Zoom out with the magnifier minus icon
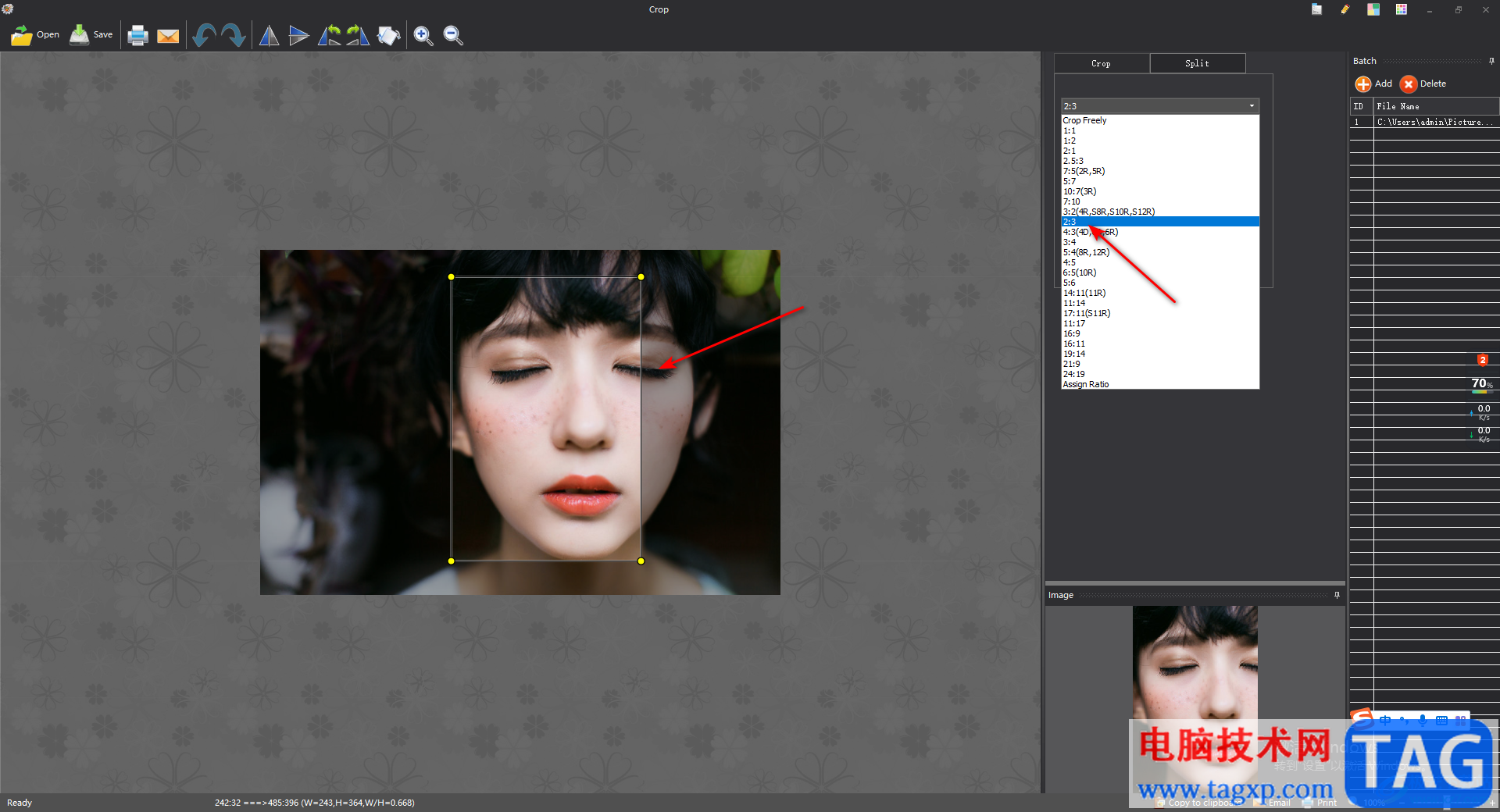 click(453, 35)
